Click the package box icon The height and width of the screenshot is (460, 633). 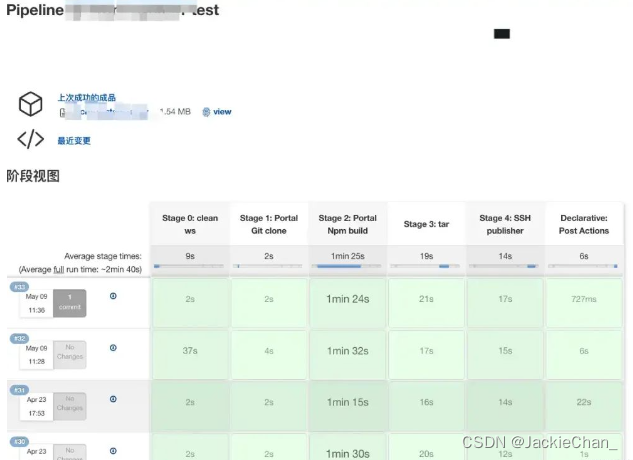point(31,104)
